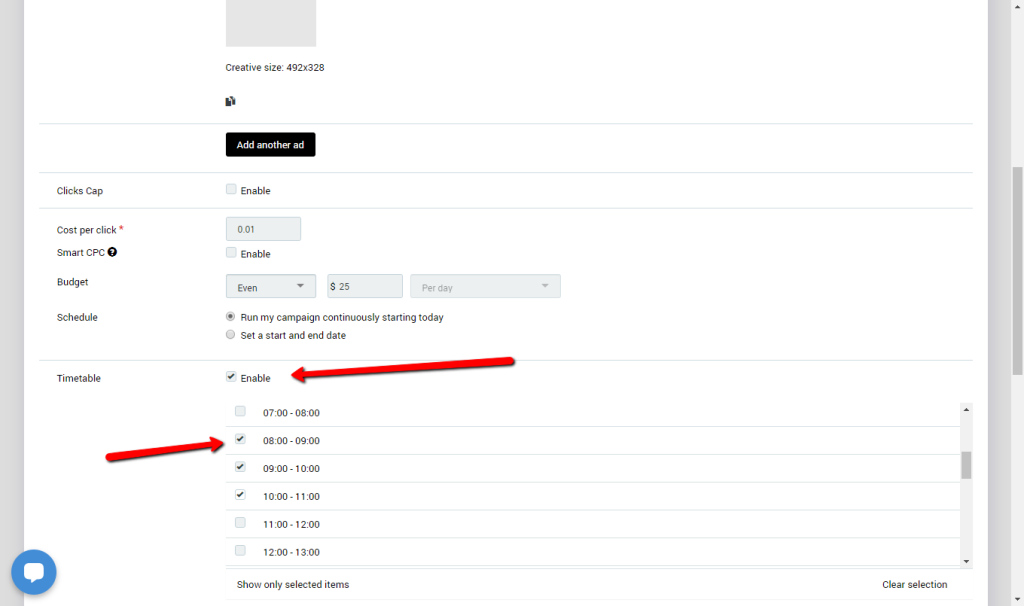The image size is (1024, 606).
Task: Open the Per day budget period dropdown
Action: 485,287
